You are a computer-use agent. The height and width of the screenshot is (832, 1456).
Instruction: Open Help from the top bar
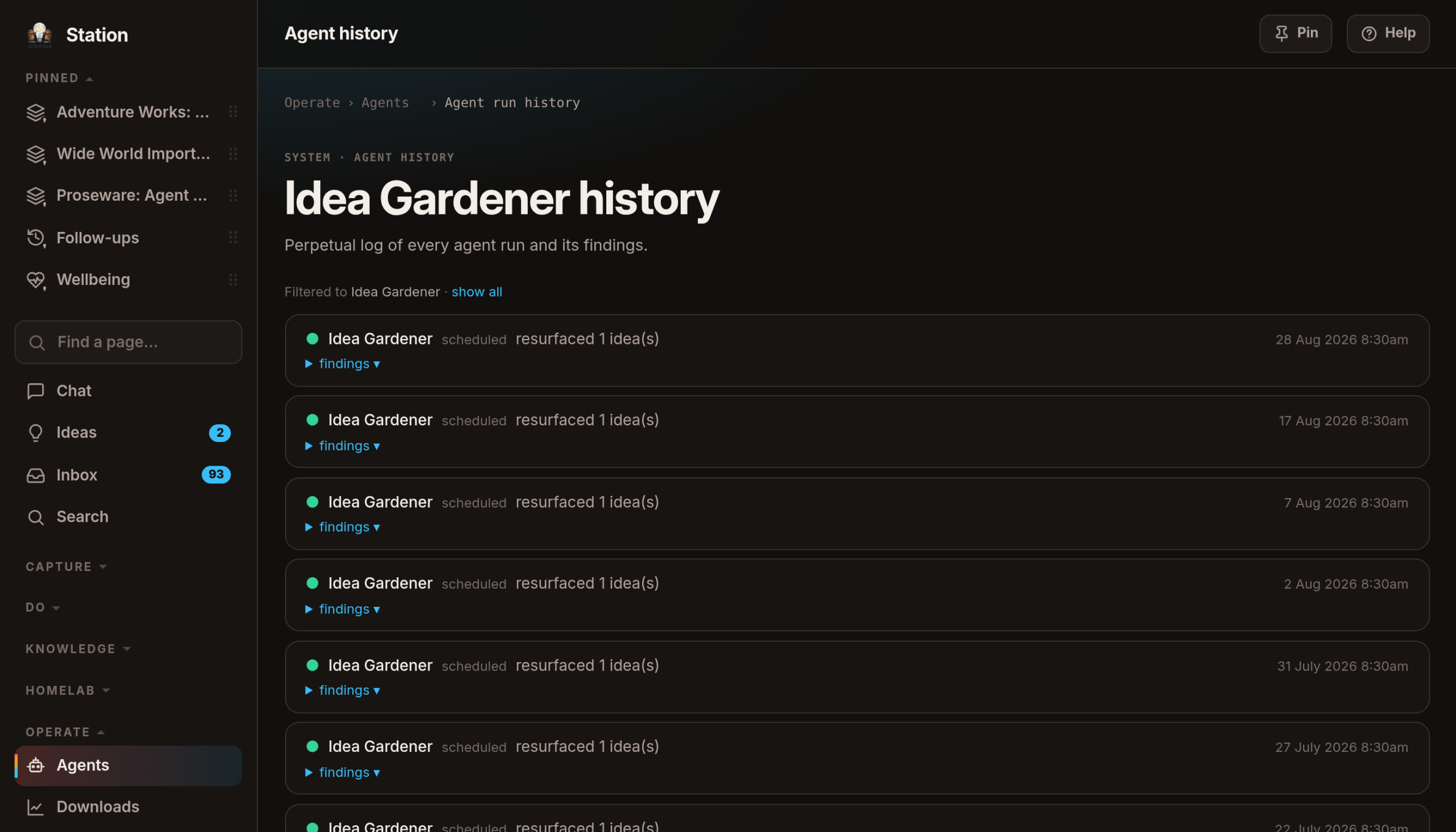pyautogui.click(x=1388, y=34)
